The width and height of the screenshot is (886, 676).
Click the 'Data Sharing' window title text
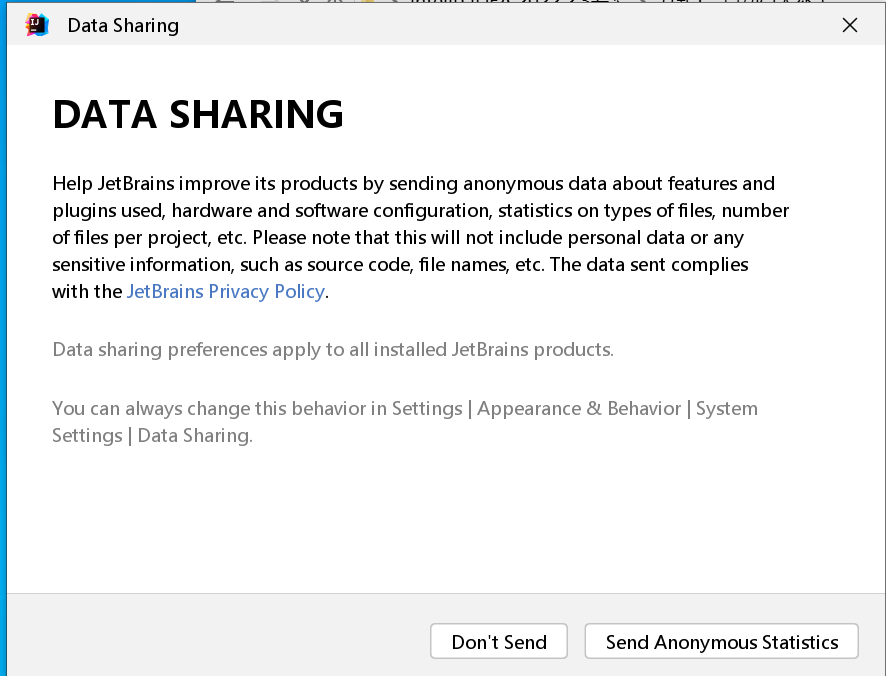pos(123,25)
